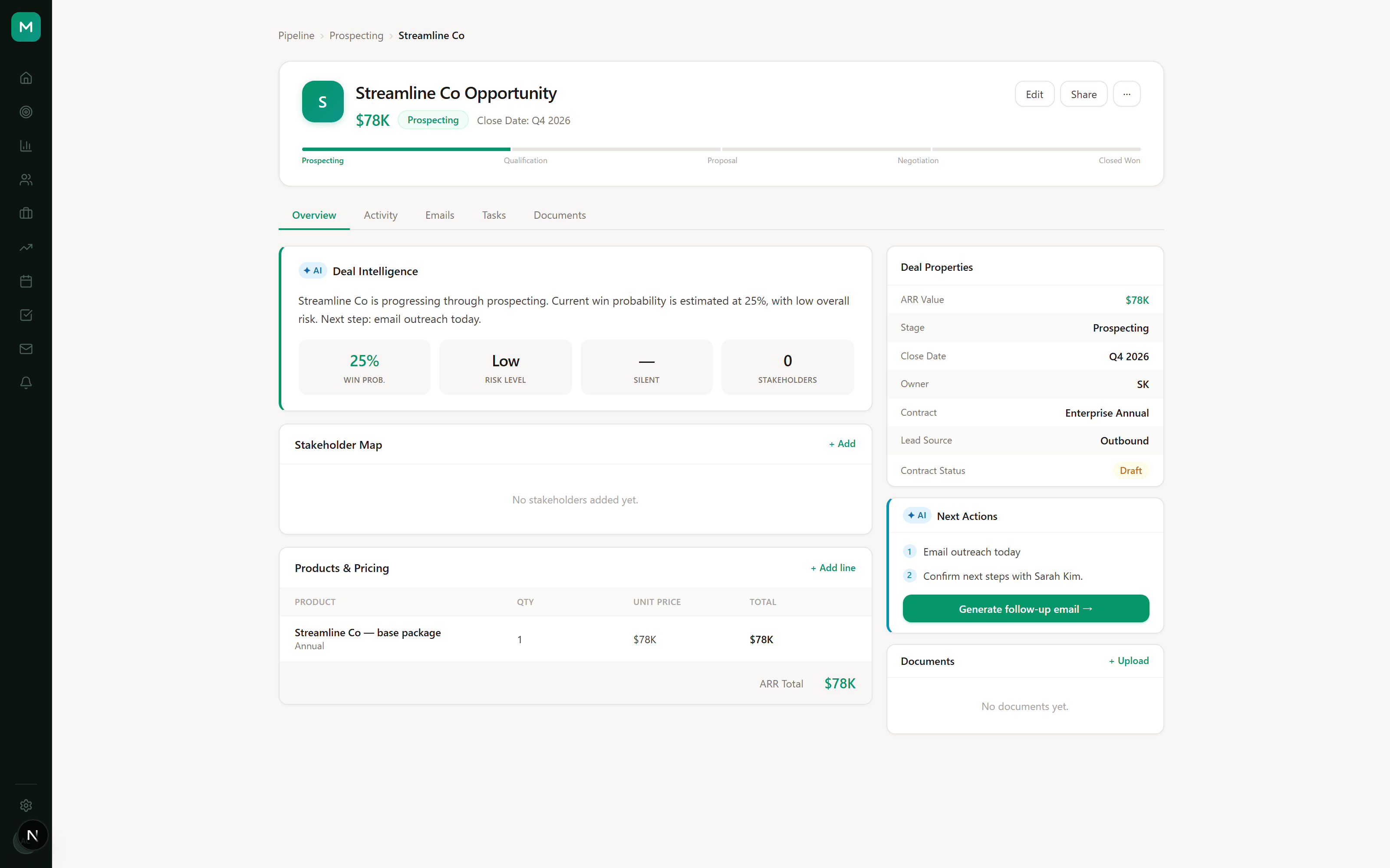Click the PRODUCT column header
Viewport: 1390px width, 868px height.
click(x=315, y=602)
